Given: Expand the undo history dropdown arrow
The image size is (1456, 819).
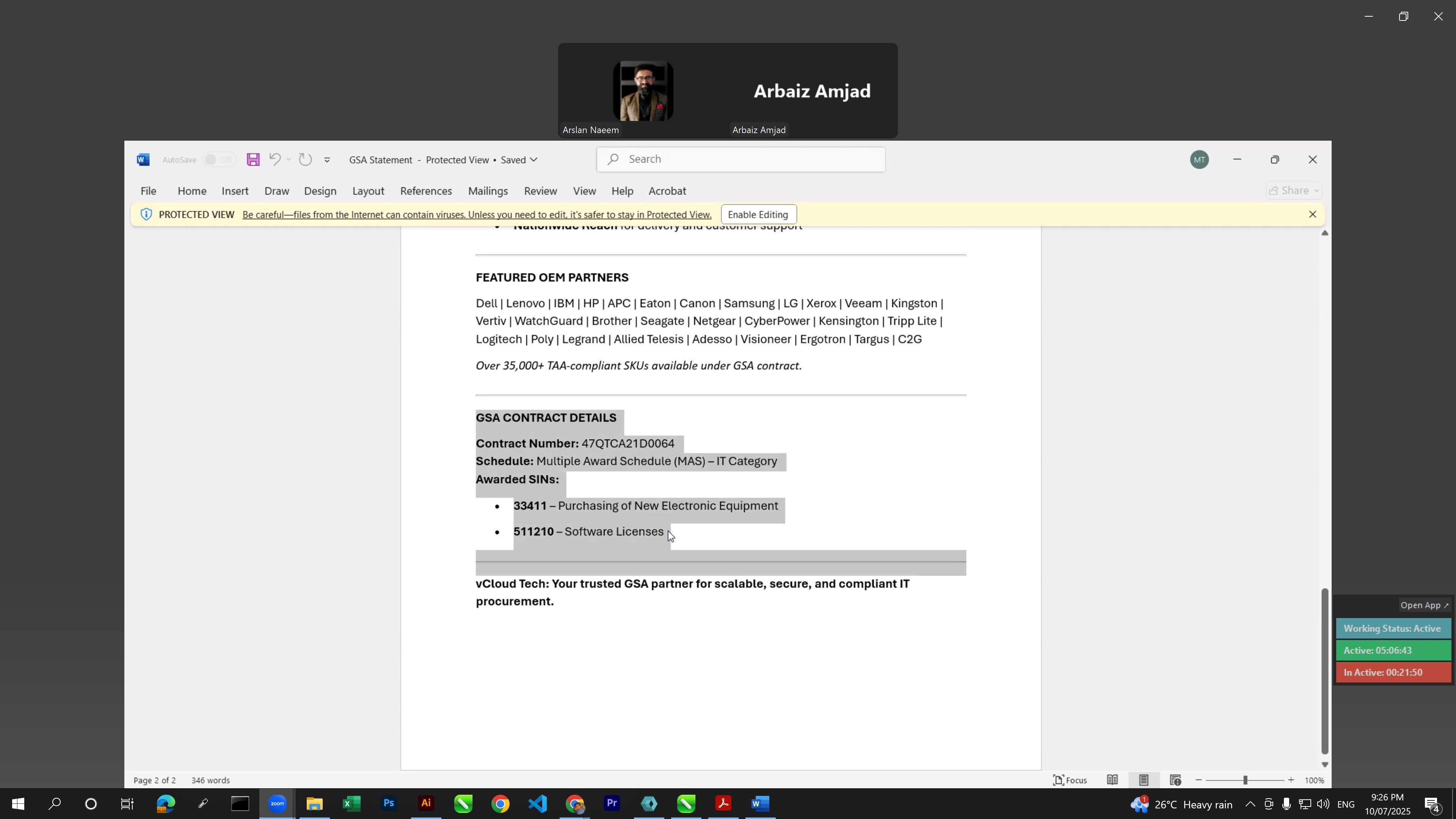Looking at the screenshot, I should click(288, 160).
